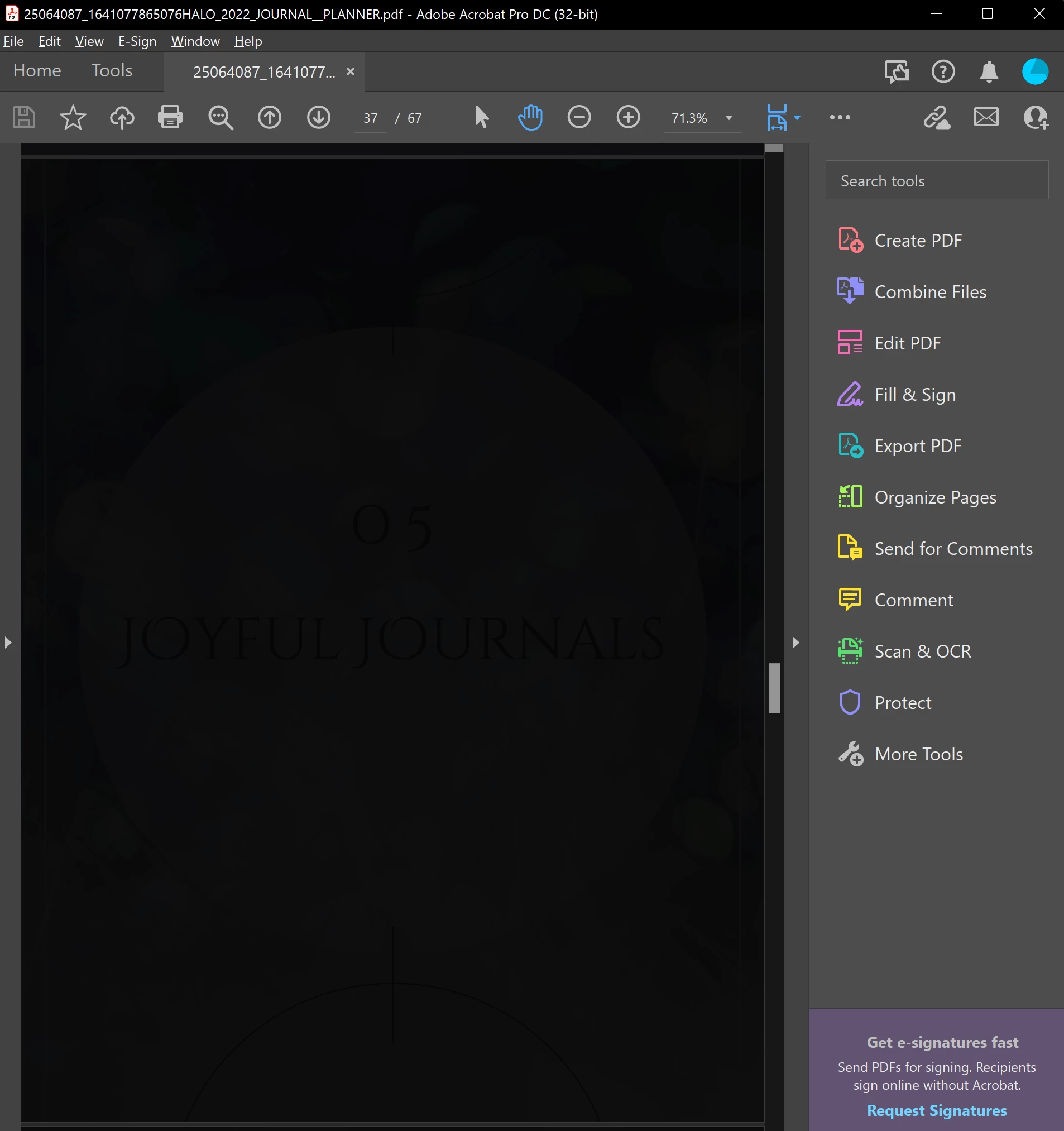The image size is (1064, 1131).
Task: Switch to the Tools tab
Action: coord(112,70)
